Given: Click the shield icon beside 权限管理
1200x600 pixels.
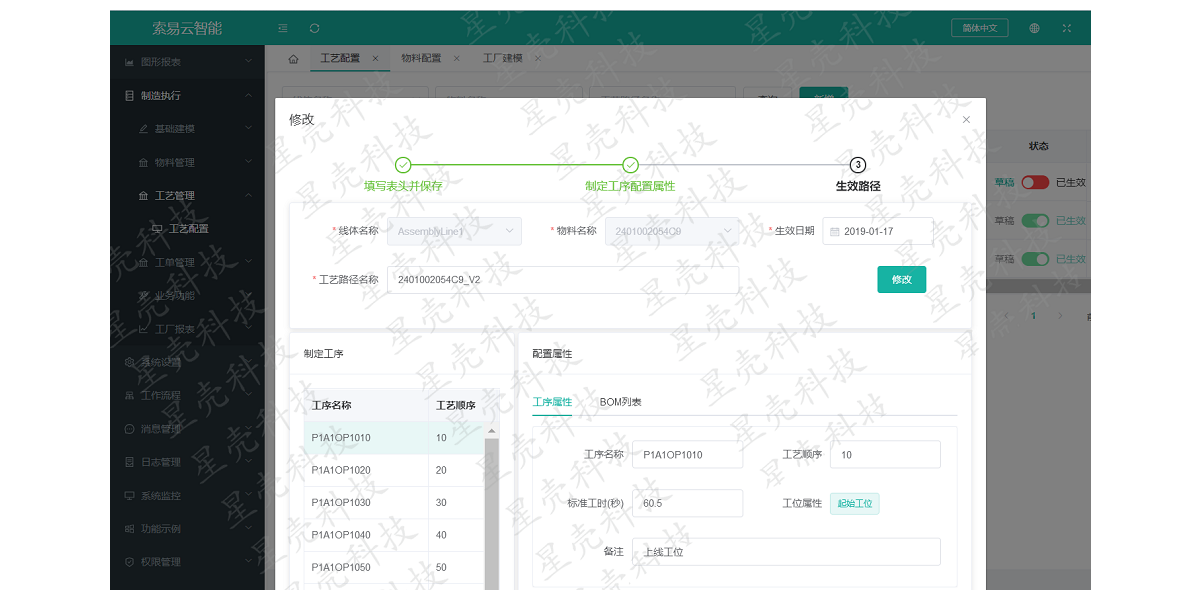Looking at the screenshot, I should [129, 562].
